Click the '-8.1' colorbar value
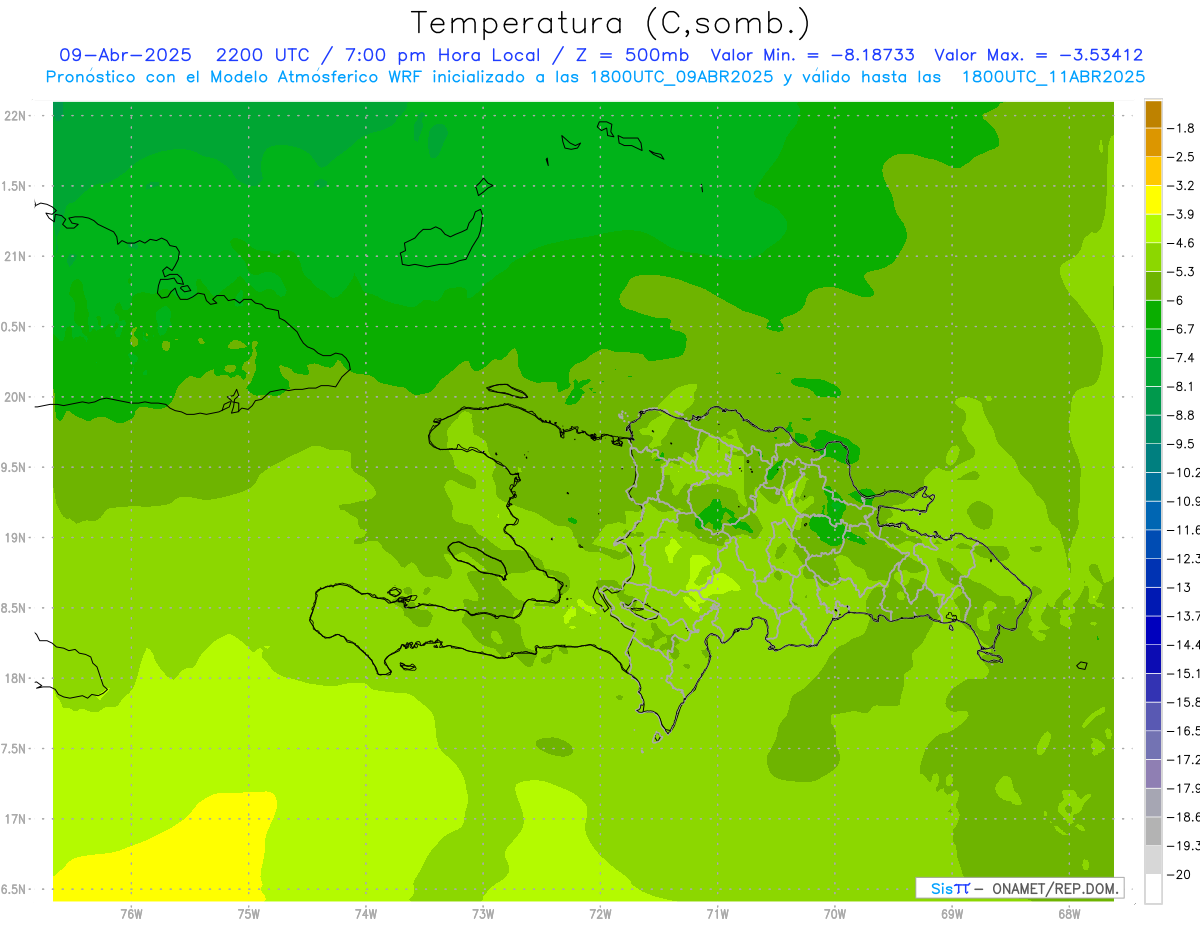The height and width of the screenshot is (927, 1200). pyautogui.click(x=1181, y=387)
